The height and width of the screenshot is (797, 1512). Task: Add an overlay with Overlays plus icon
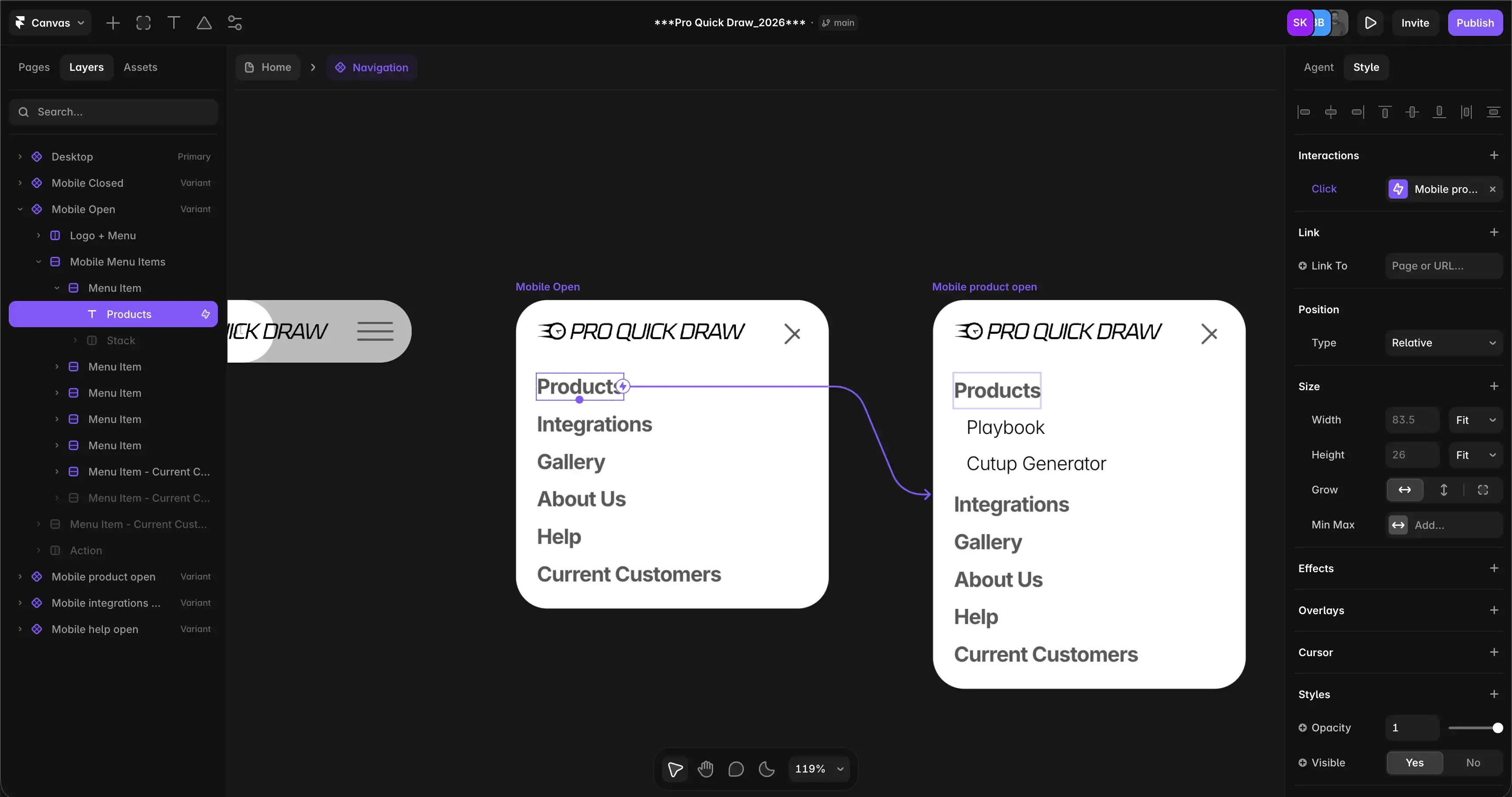[x=1494, y=610]
